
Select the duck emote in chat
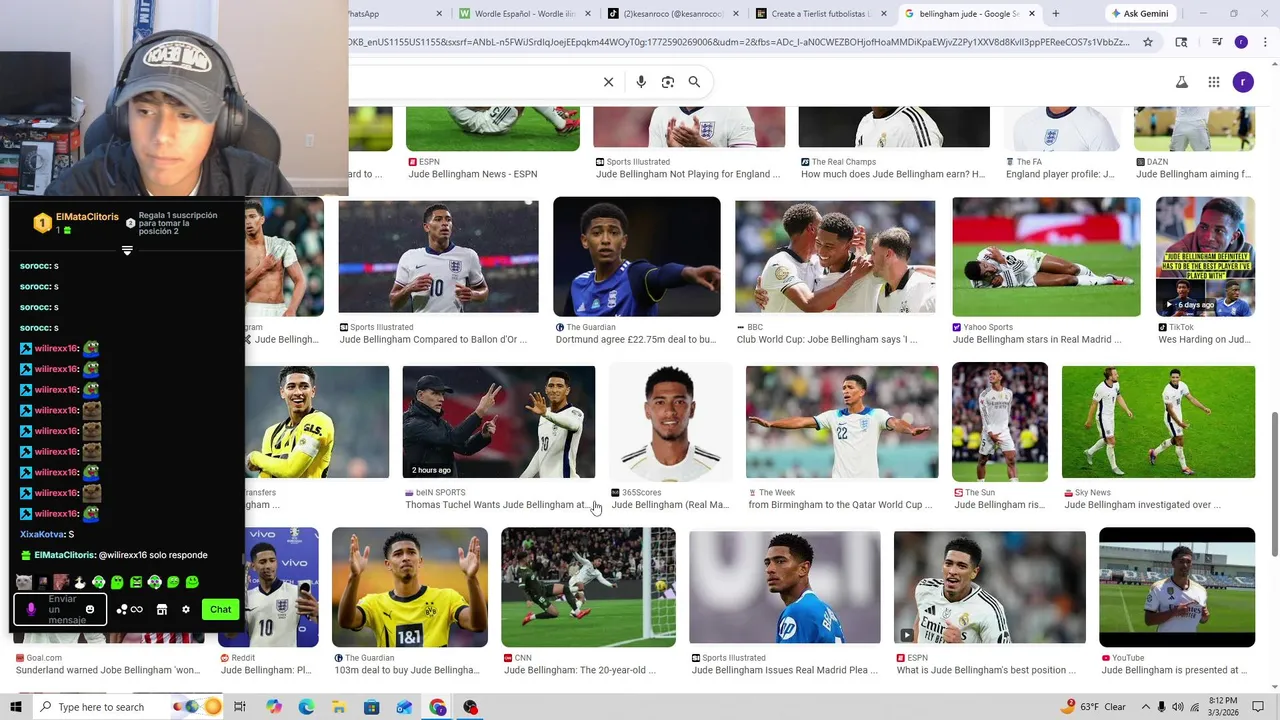(79, 582)
